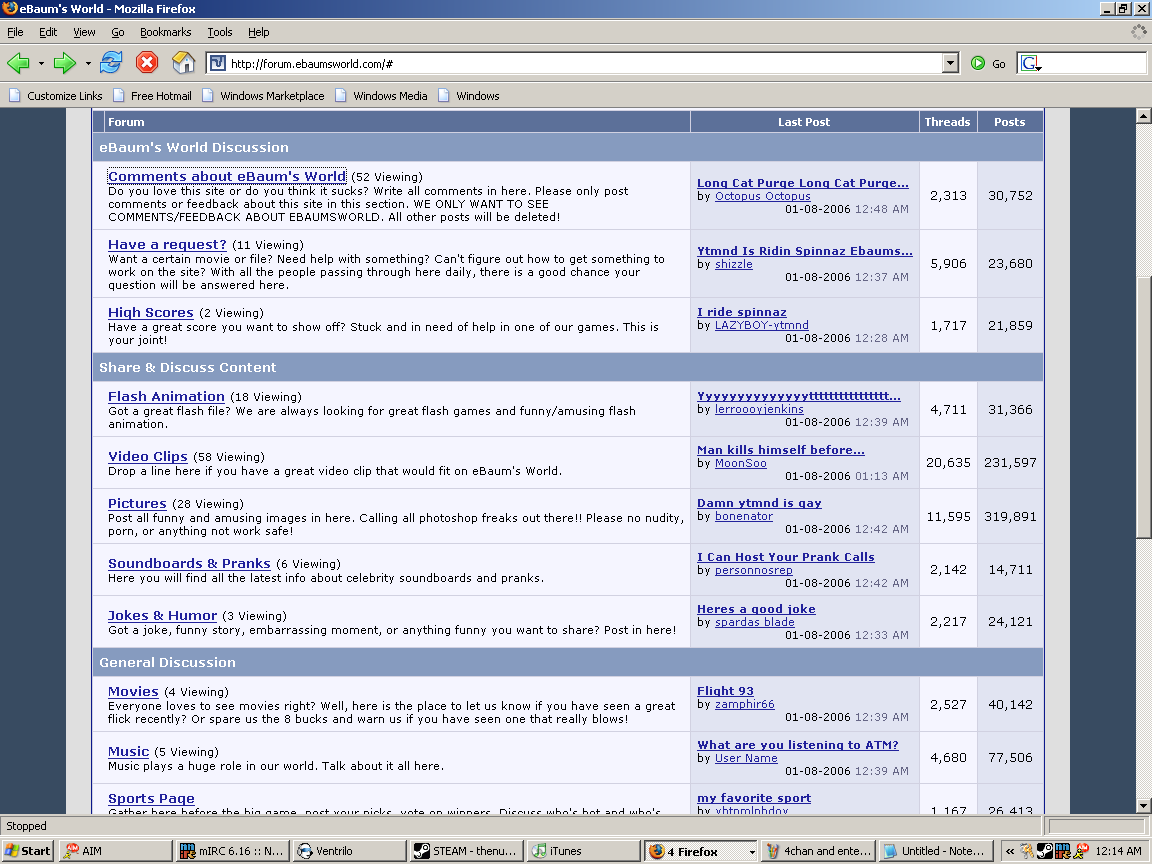Image resolution: width=1152 pixels, height=864 pixels.
Task: Click the Soundboards & Pranks forum link
Action: pyautogui.click(x=189, y=563)
